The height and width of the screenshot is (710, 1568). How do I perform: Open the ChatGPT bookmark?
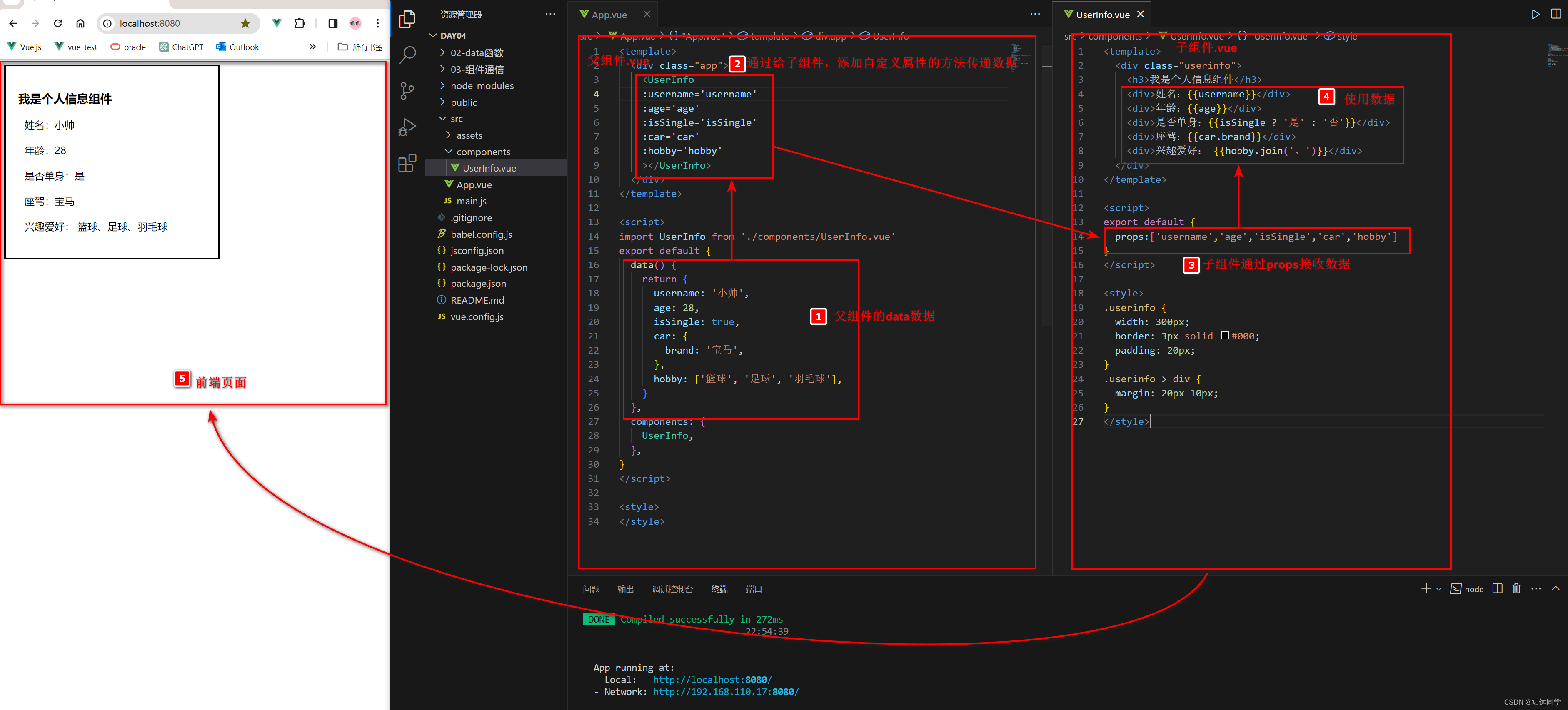click(x=181, y=47)
